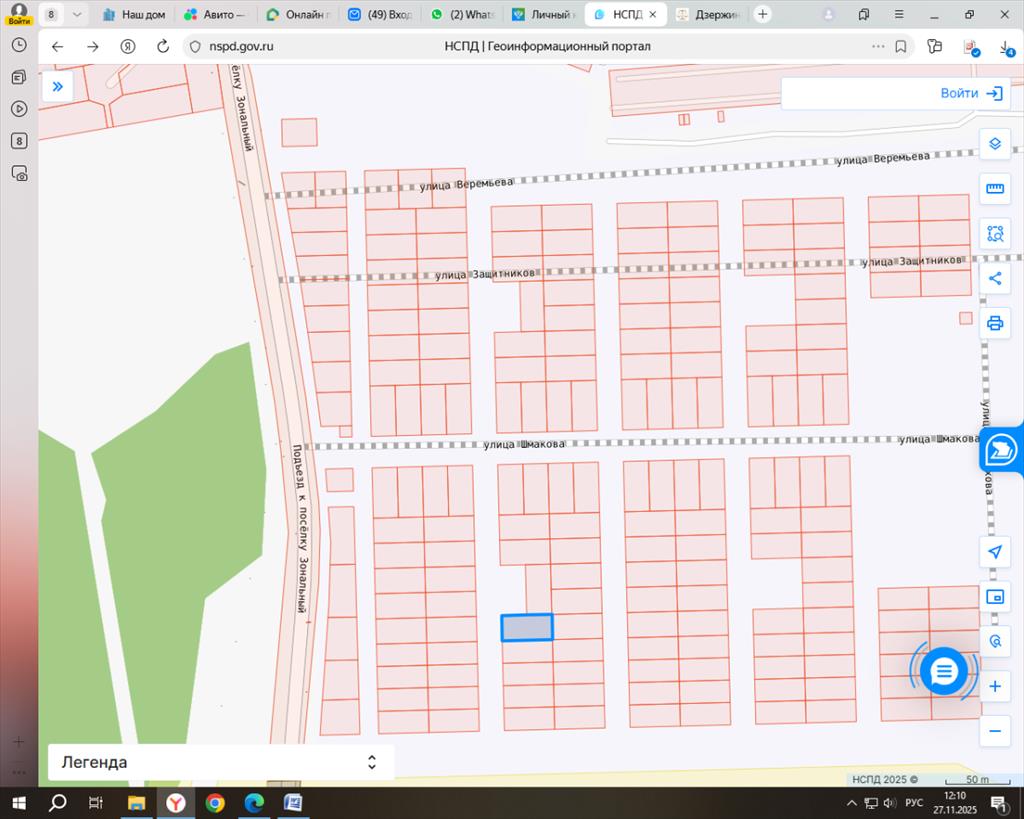The image size is (1024, 819).
Task: Open the map layers panel
Action: click(x=994, y=143)
